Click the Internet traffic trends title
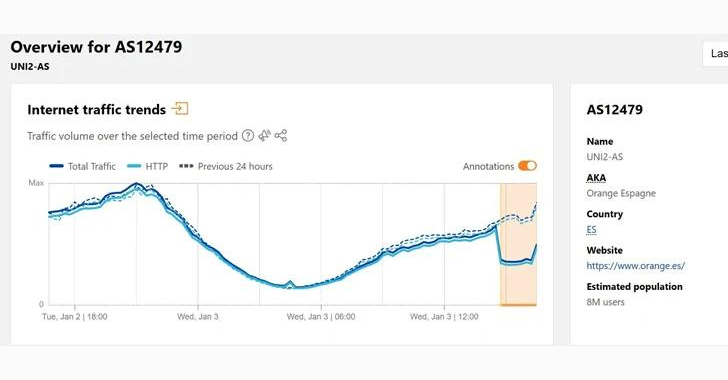 [97, 110]
